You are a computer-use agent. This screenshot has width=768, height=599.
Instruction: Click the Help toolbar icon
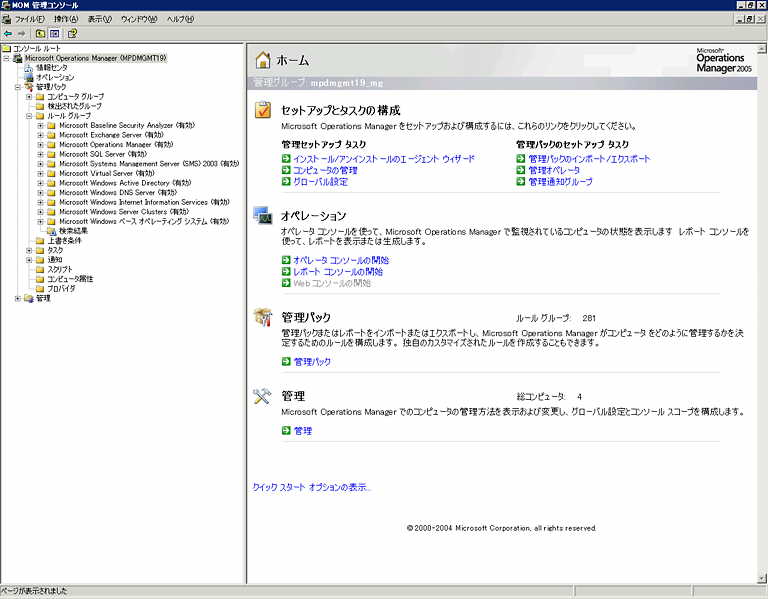[72, 34]
